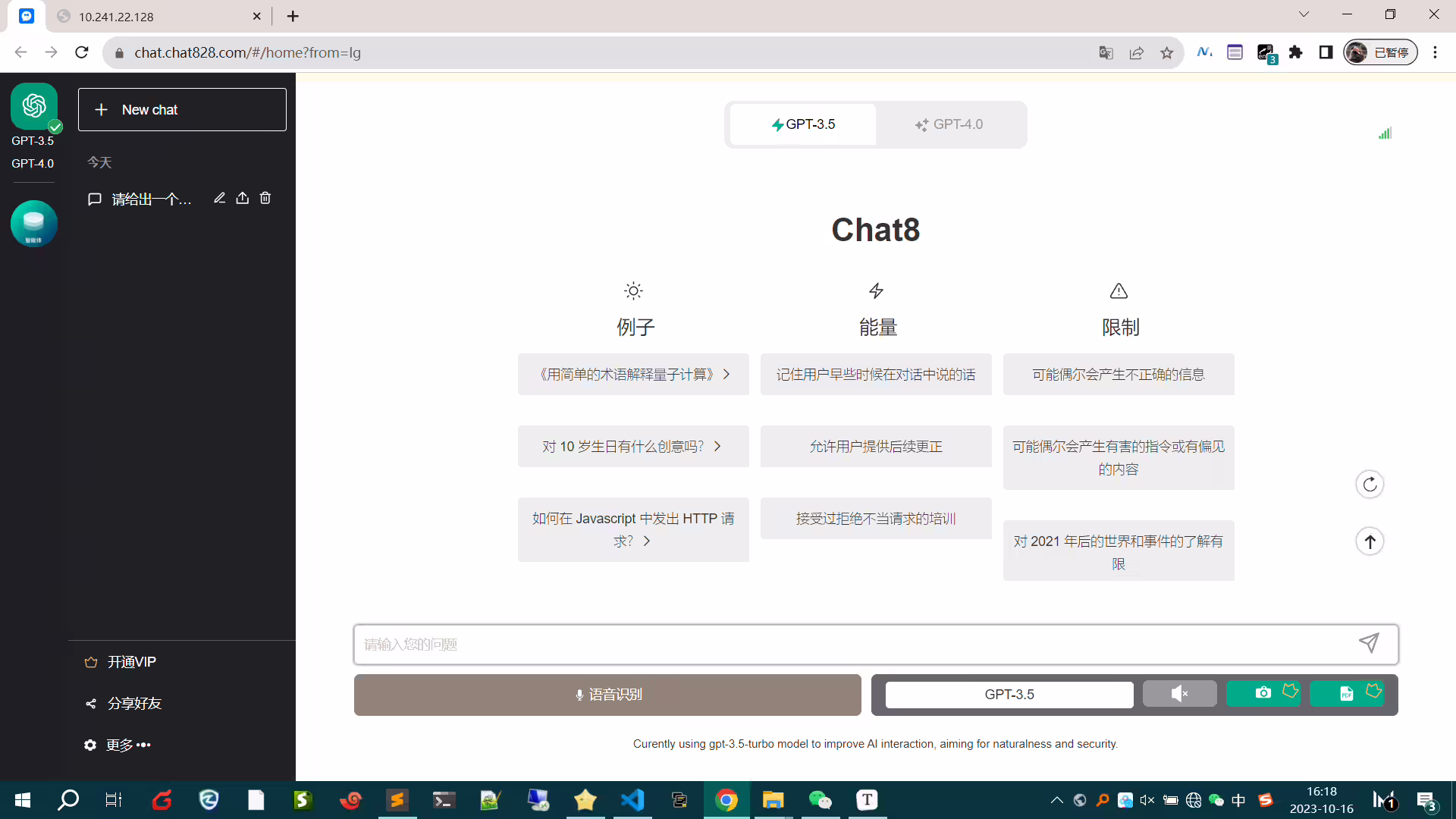This screenshot has width=1456, height=819.
Task: Toggle the 中 input method indicator
Action: [1238, 800]
